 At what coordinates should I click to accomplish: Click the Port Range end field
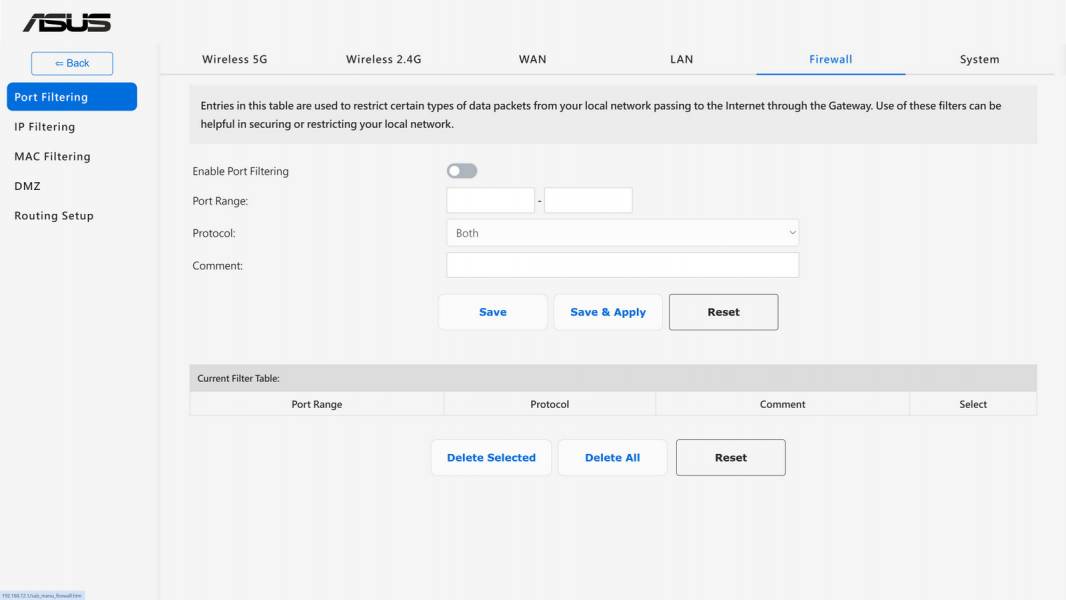[588, 200]
